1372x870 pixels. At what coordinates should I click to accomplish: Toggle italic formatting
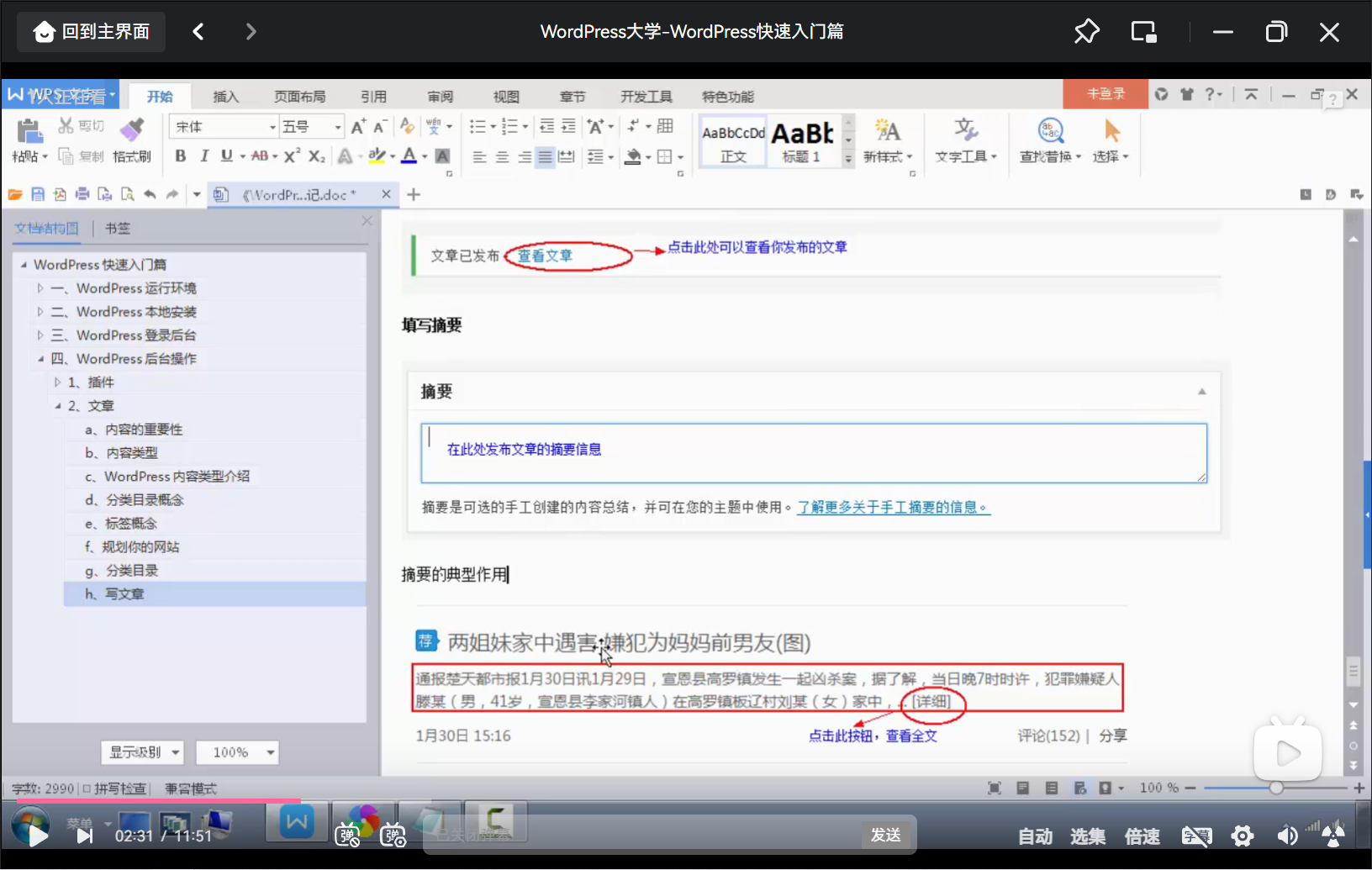[x=203, y=156]
